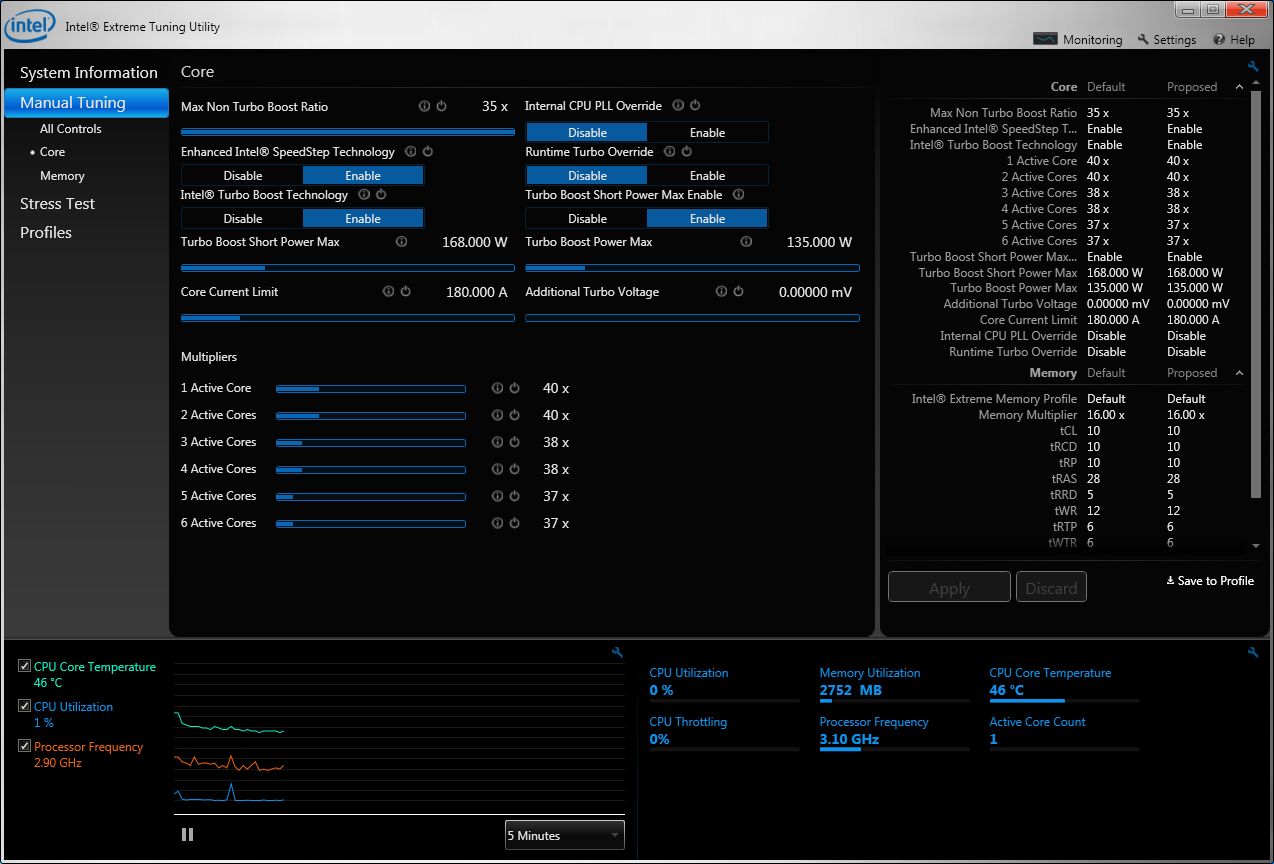Click the Max Non Turbo Boost Ratio slider
The width and height of the screenshot is (1274, 864).
[348, 132]
